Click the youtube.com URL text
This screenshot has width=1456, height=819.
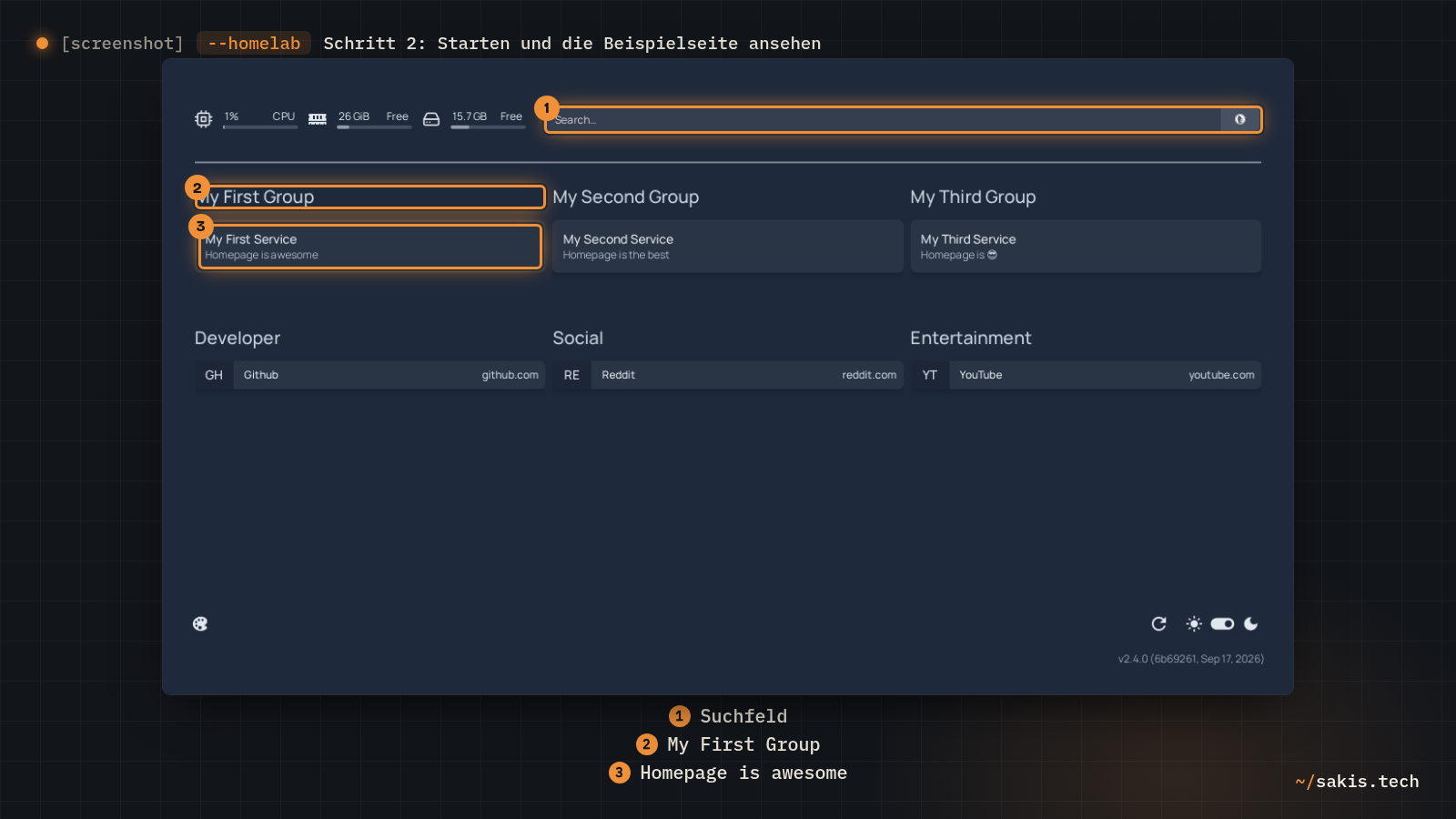point(1221,375)
